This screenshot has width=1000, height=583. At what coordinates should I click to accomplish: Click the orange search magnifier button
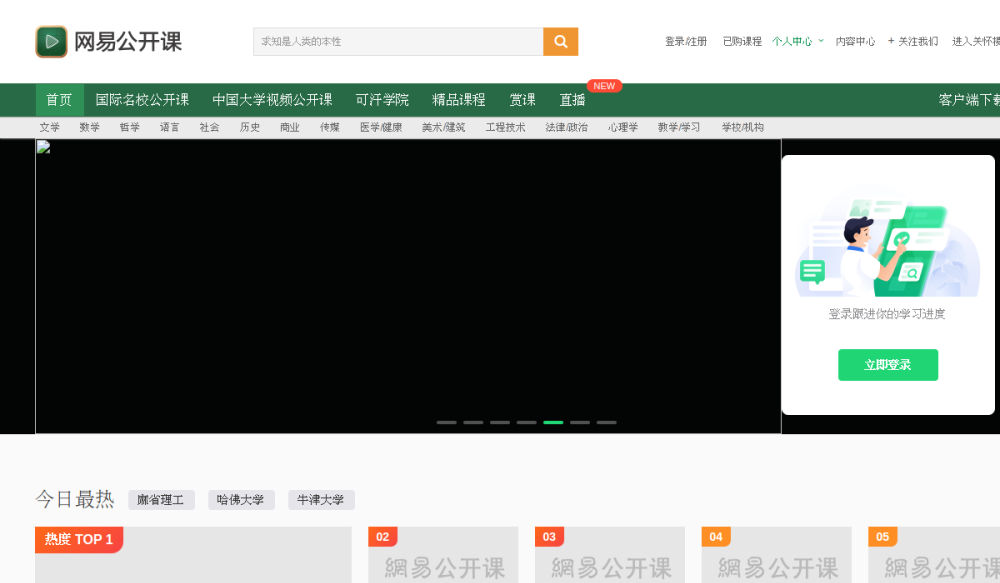point(561,41)
